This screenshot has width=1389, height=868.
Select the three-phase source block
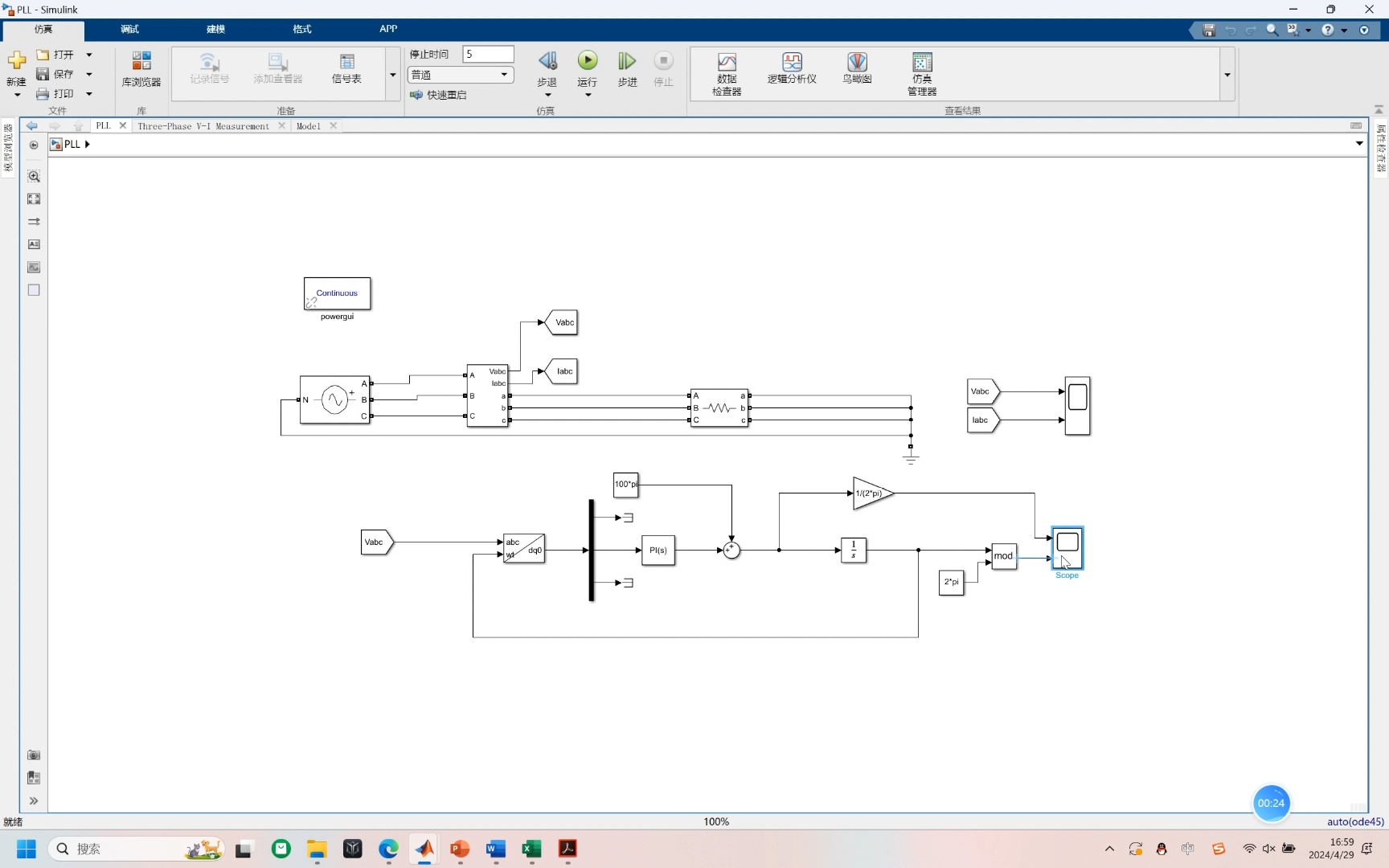(x=334, y=399)
